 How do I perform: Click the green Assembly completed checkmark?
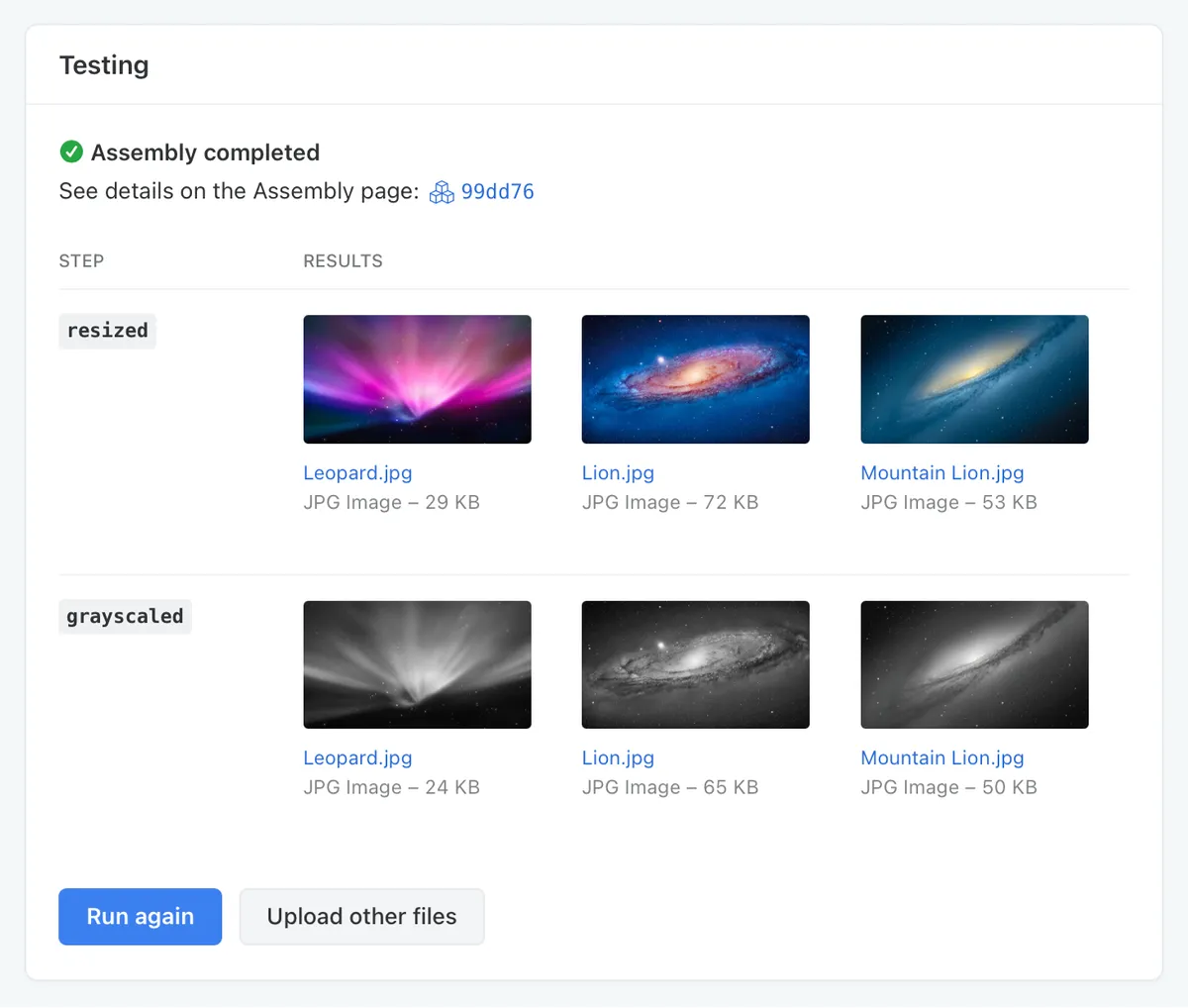coord(70,151)
